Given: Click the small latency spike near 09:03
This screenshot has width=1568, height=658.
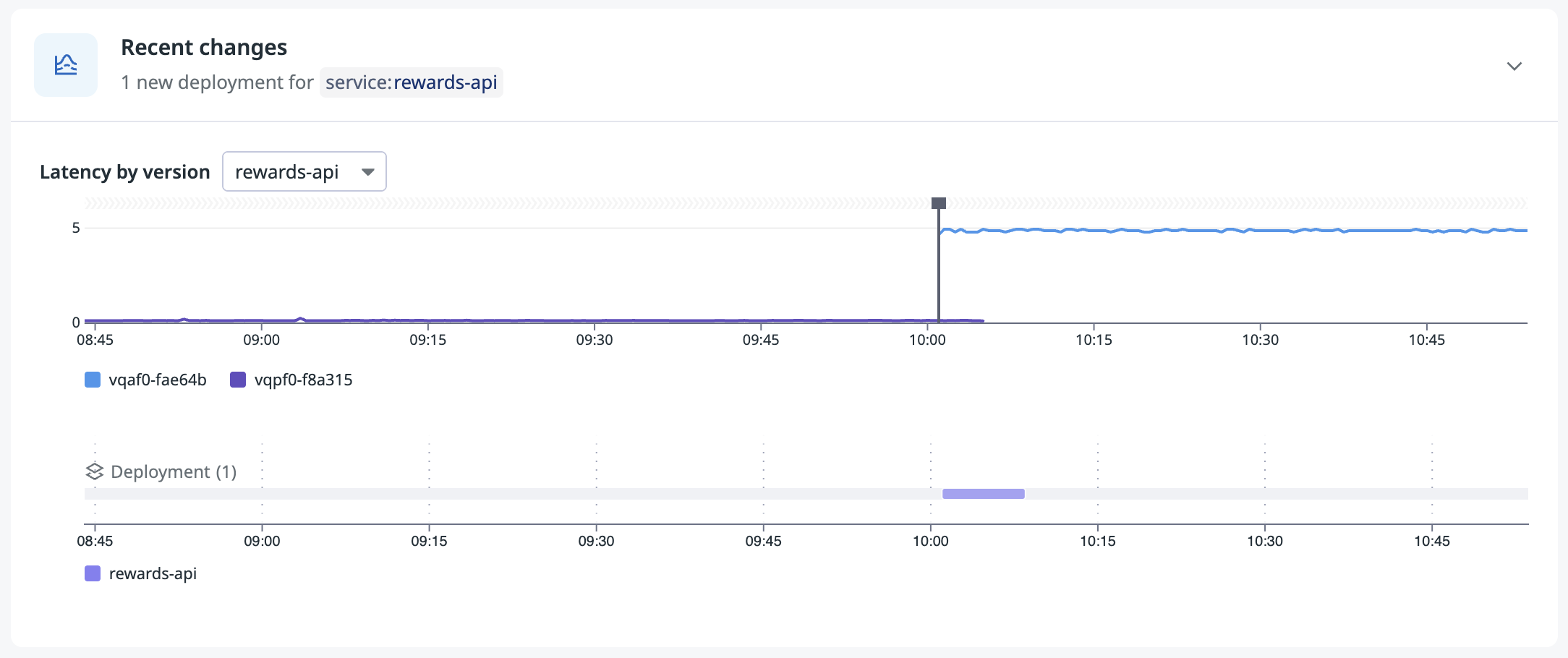Looking at the screenshot, I should click(301, 318).
